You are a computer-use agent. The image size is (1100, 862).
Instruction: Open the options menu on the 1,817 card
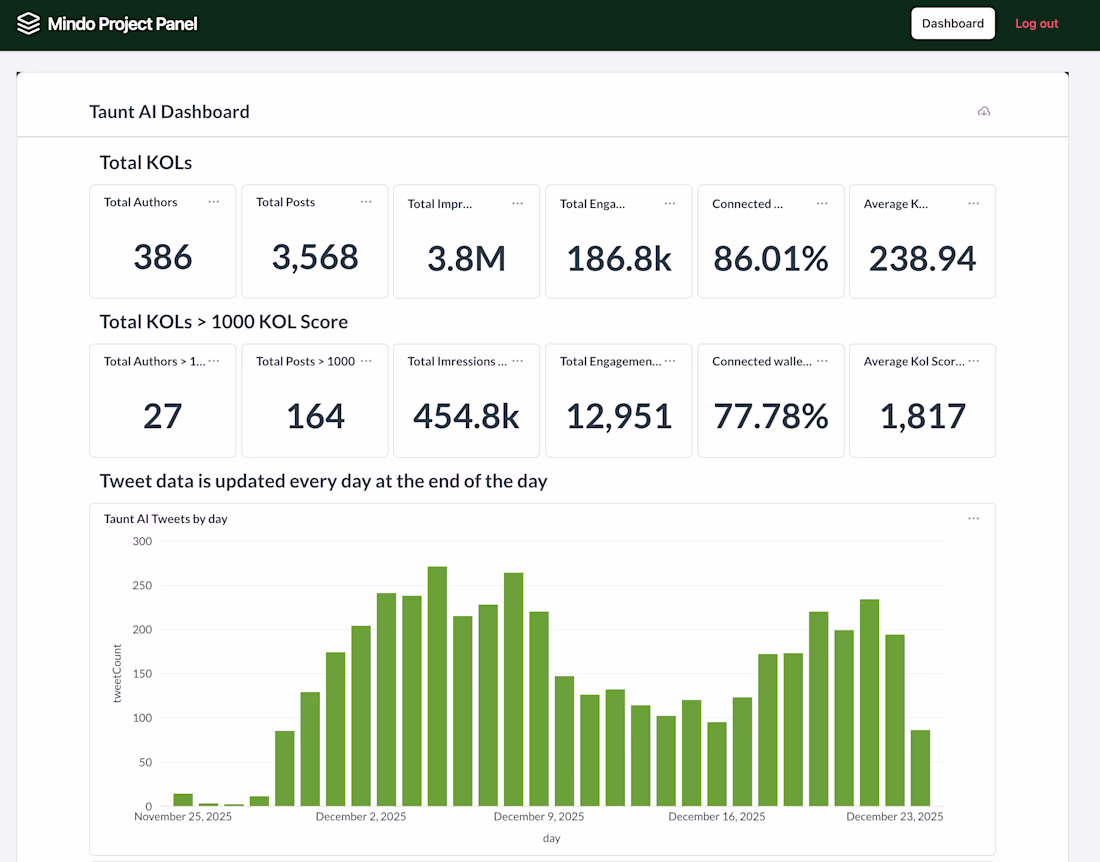click(974, 361)
